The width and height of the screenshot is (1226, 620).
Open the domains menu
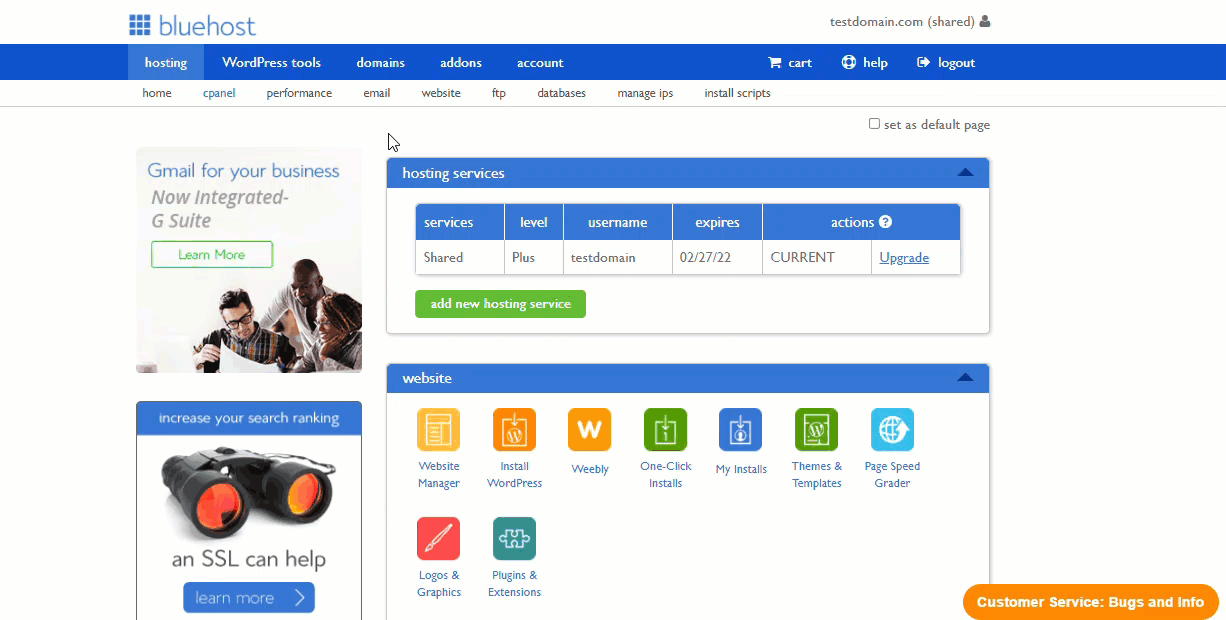click(x=381, y=62)
